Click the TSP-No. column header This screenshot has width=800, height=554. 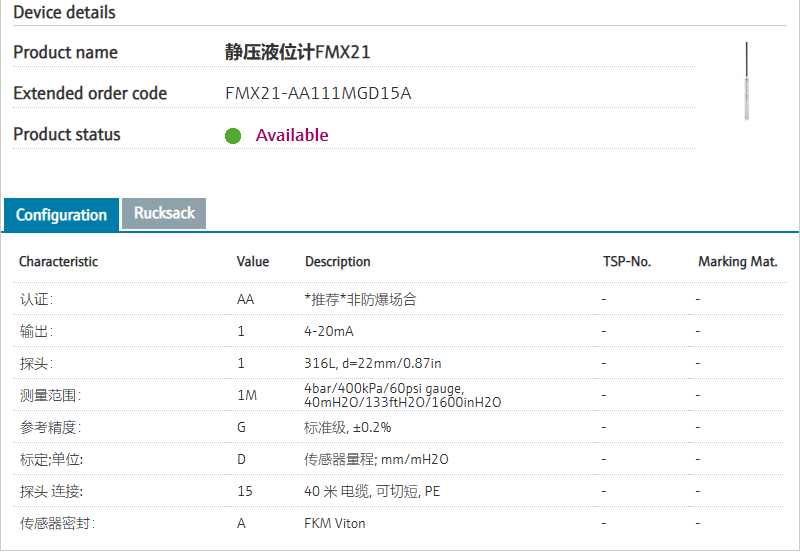(x=626, y=262)
